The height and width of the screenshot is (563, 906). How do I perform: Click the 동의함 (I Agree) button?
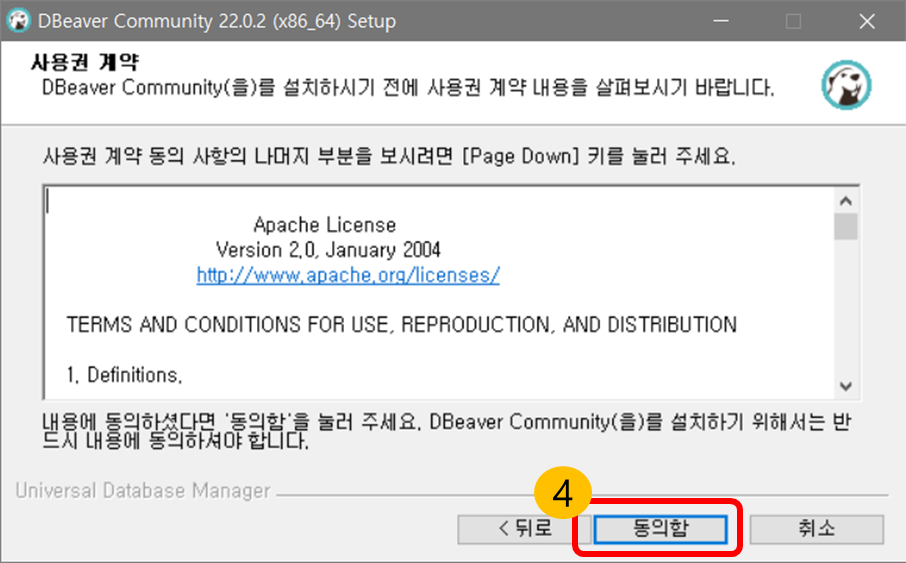click(x=660, y=529)
